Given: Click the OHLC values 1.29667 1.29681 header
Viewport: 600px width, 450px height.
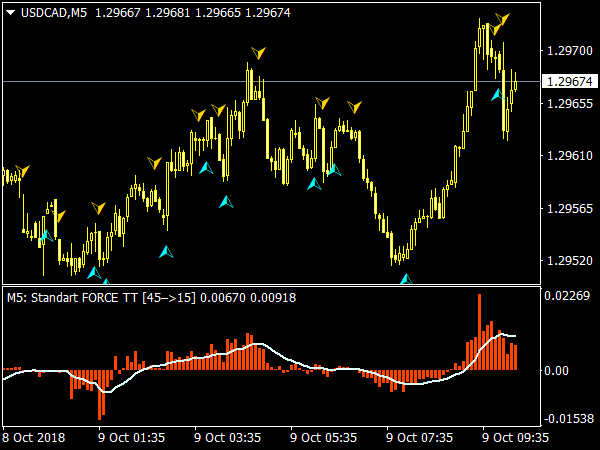Looking at the screenshot, I should click(x=192, y=13).
